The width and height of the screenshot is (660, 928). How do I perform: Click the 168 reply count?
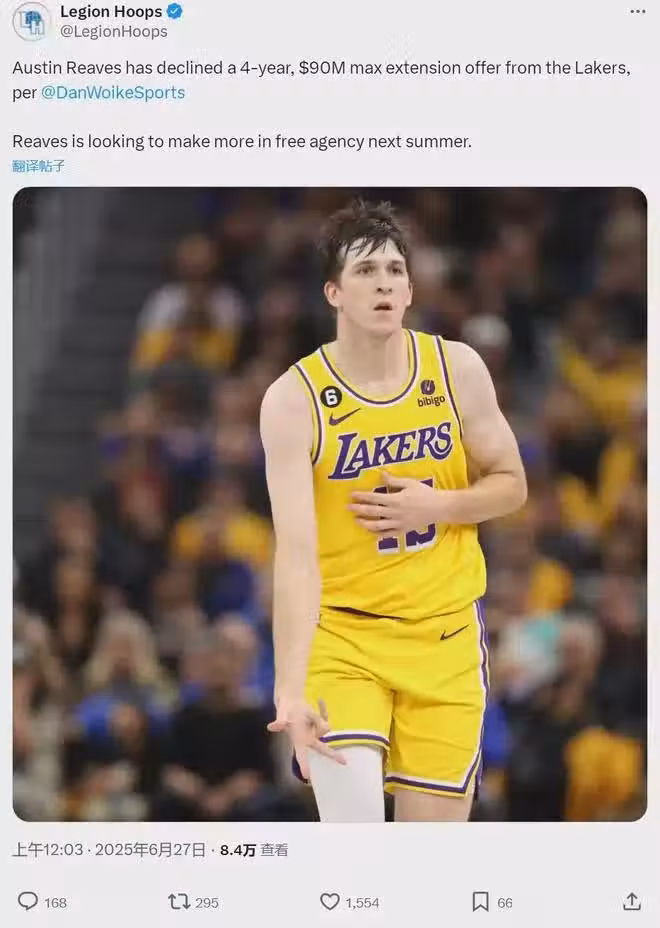[56, 902]
